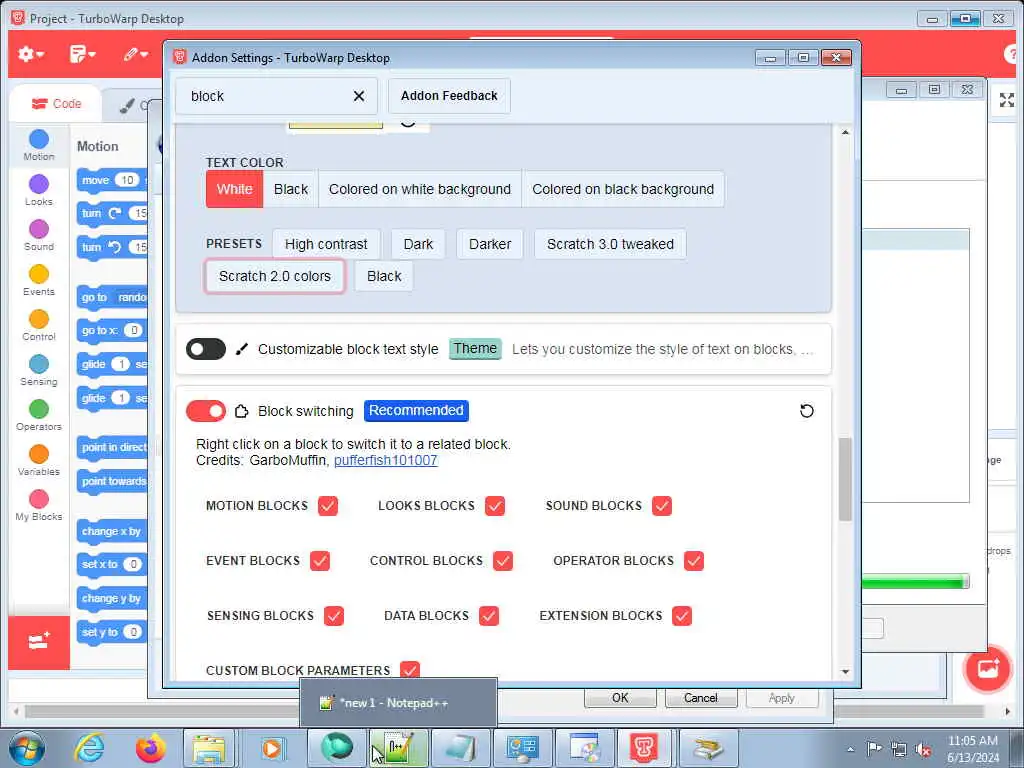The width and height of the screenshot is (1024, 768).
Task: Launch Firefox from taskbar
Action: pos(150,748)
